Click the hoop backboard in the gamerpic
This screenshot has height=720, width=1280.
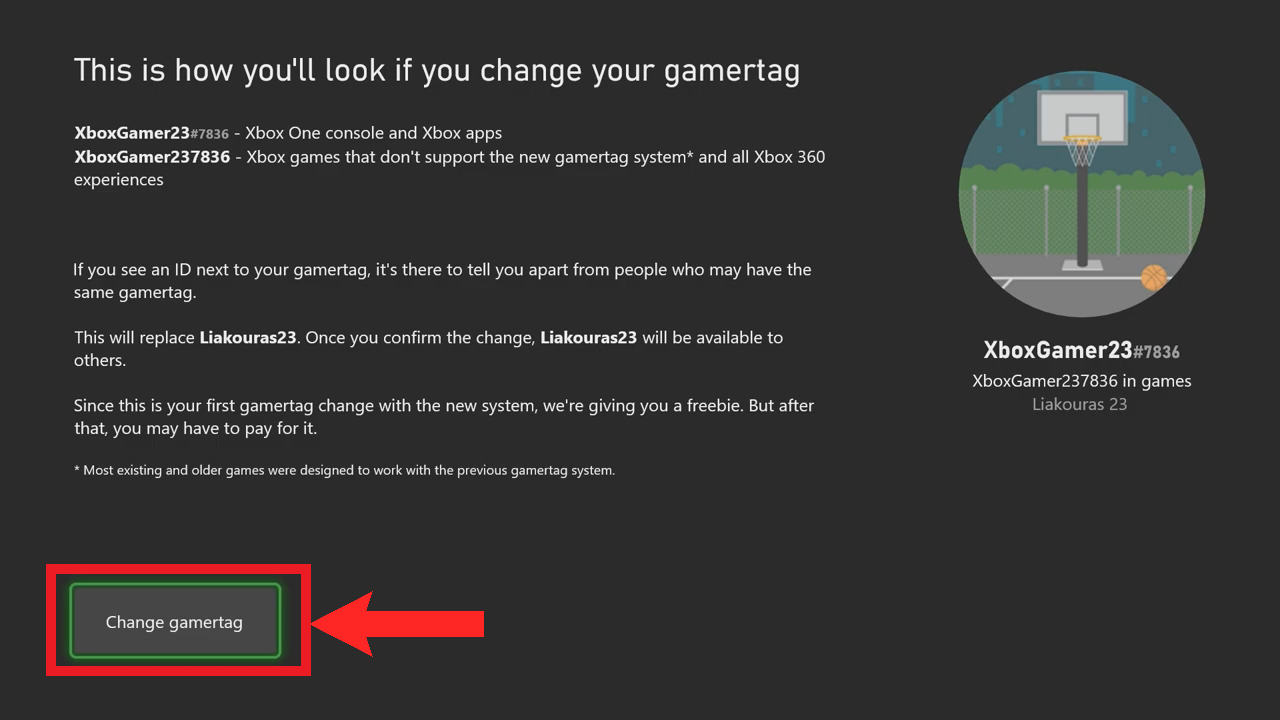tap(1081, 117)
